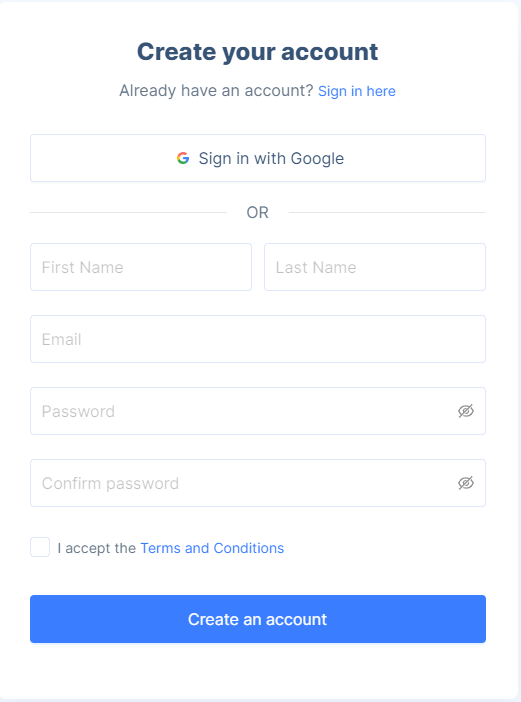The width and height of the screenshot is (521, 702).
Task: Submit with the Create an account button
Action: (x=258, y=619)
